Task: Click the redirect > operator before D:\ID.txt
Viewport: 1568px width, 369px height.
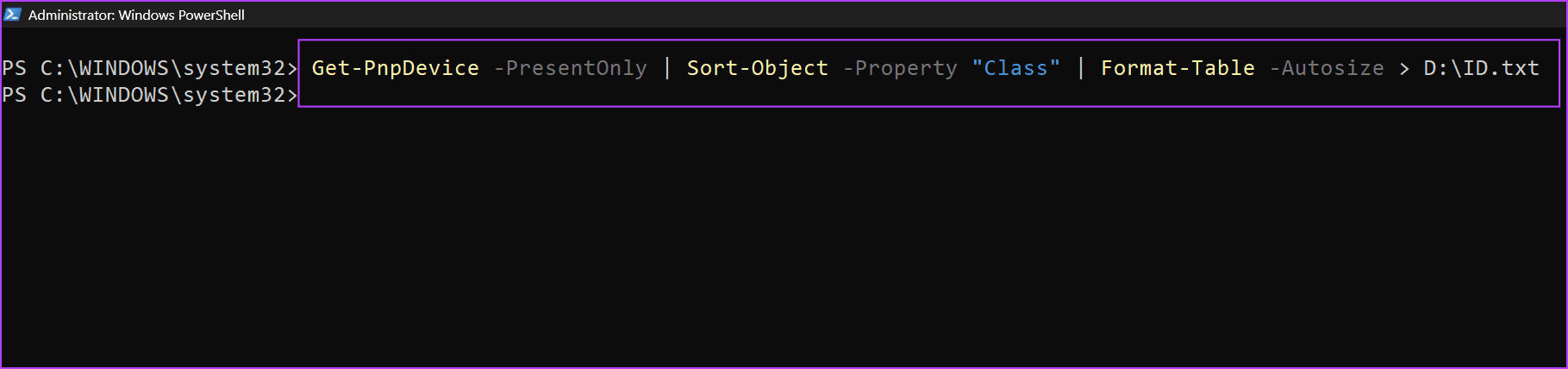Action: click(1404, 68)
